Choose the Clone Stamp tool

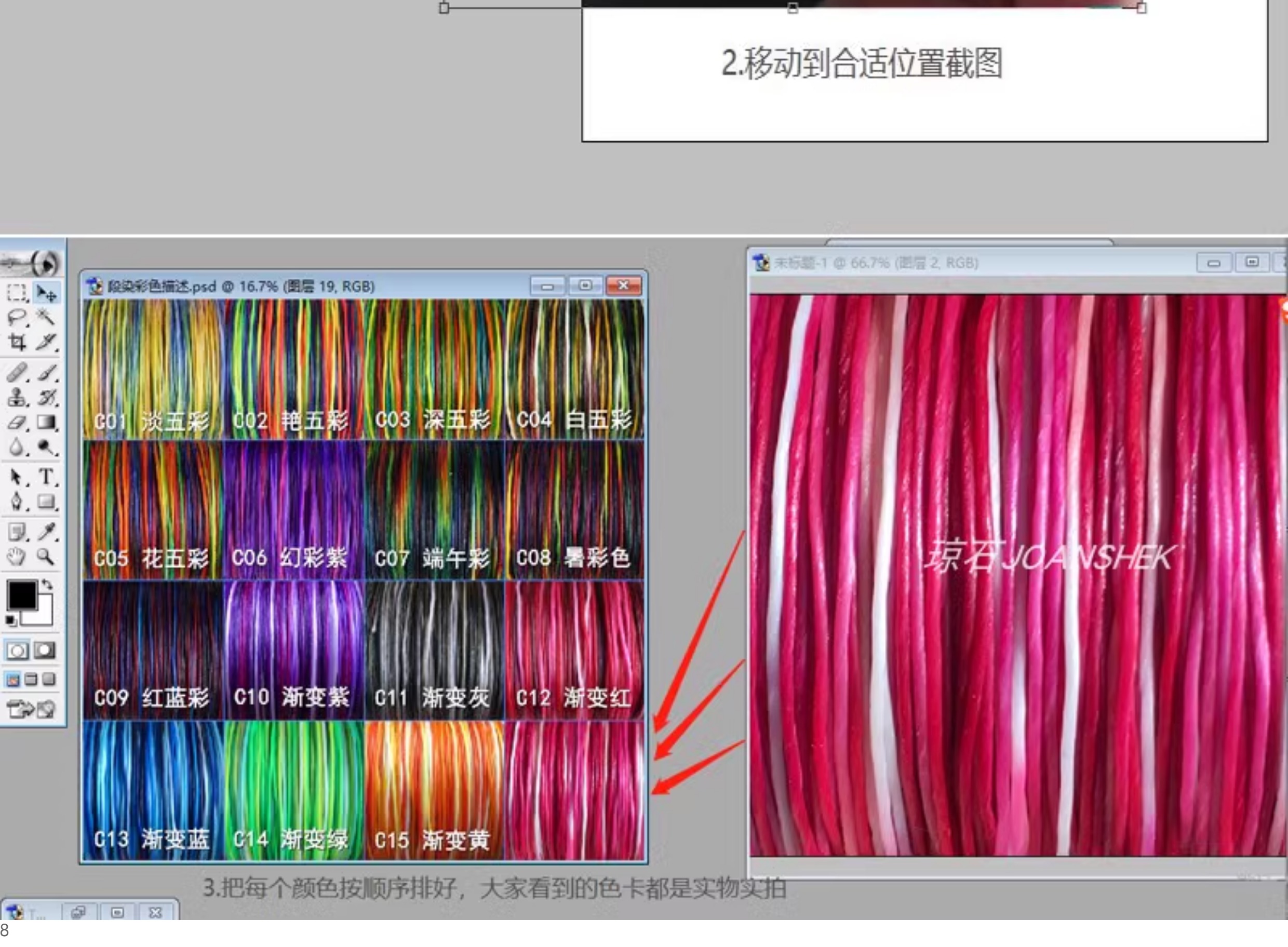16,397
